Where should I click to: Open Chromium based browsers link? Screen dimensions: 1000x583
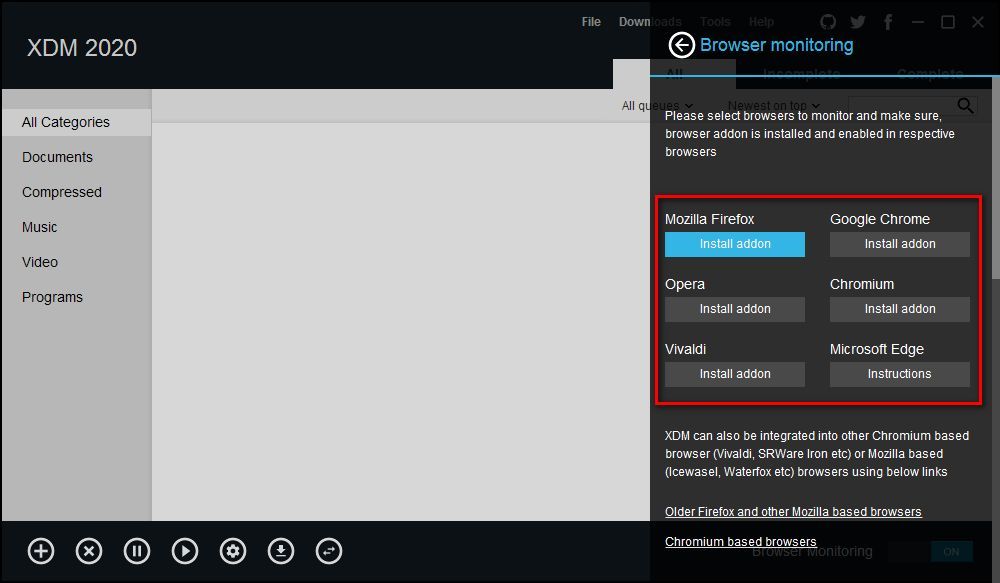(x=740, y=542)
